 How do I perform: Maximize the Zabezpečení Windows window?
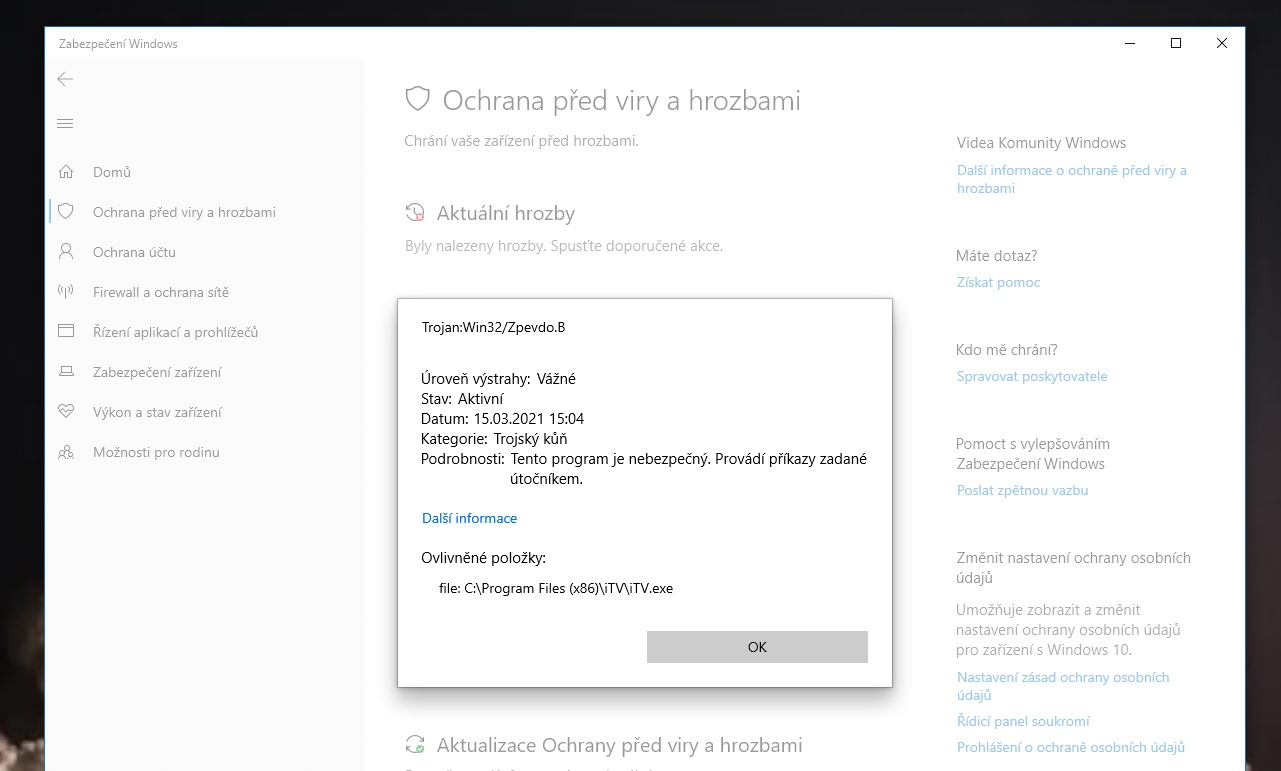pyautogui.click(x=1176, y=43)
